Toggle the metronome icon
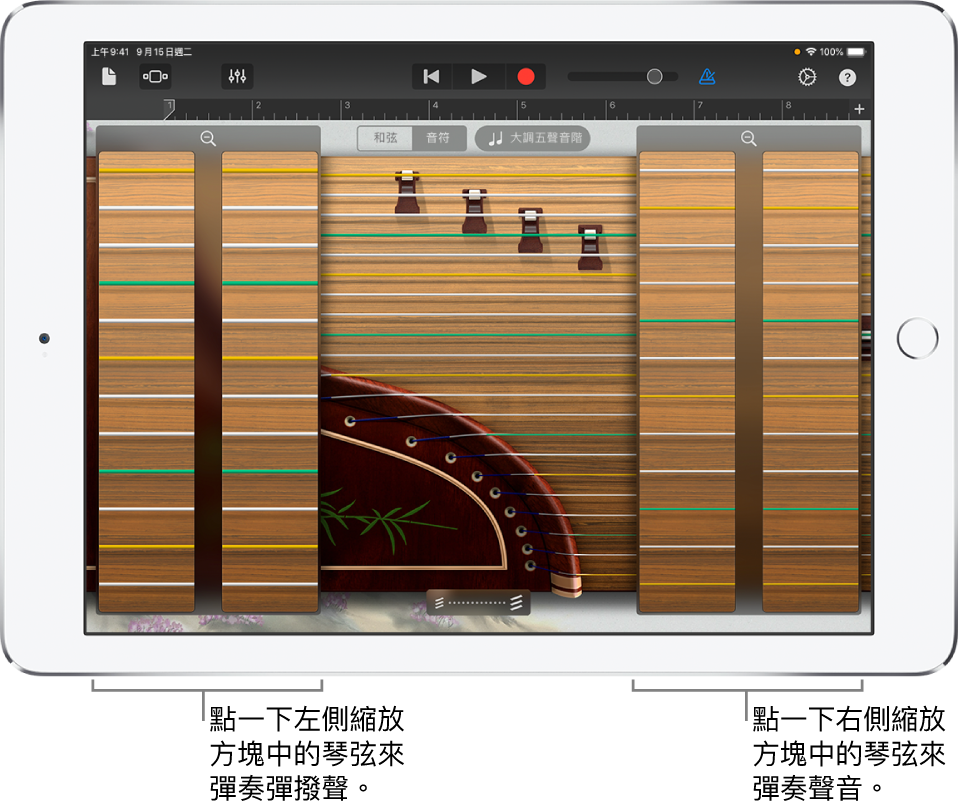 pyautogui.click(x=707, y=77)
